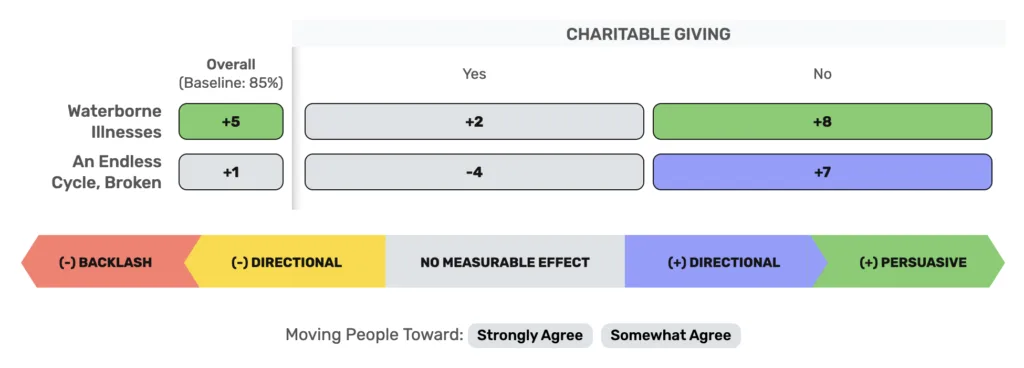Image resolution: width=1024 pixels, height=368 pixels.
Task: Select Waterborne Illnesses Yes +2 cell
Action: (x=474, y=121)
